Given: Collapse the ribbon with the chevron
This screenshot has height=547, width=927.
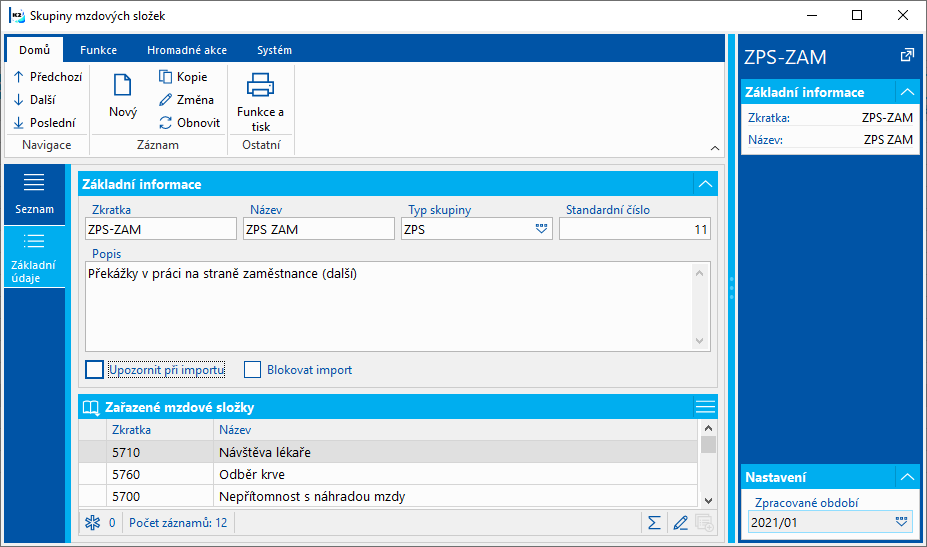Looking at the screenshot, I should [715, 148].
